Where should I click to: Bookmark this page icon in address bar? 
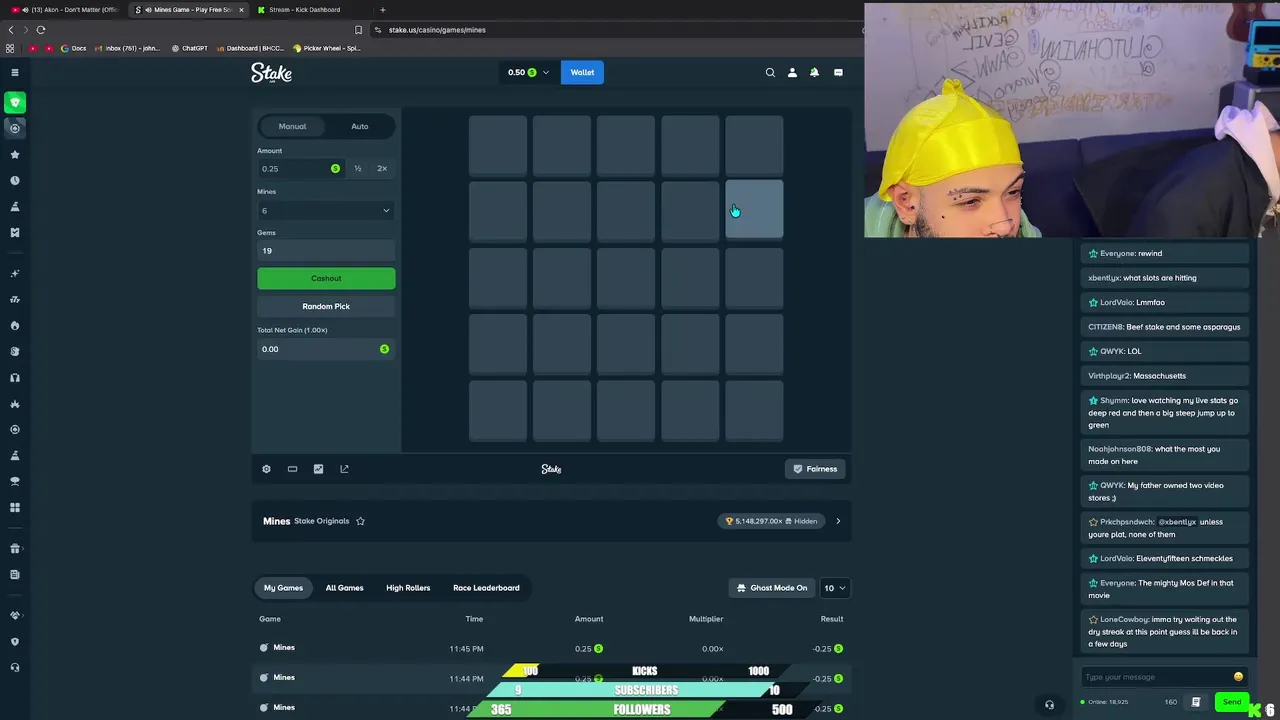pyautogui.click(x=358, y=30)
